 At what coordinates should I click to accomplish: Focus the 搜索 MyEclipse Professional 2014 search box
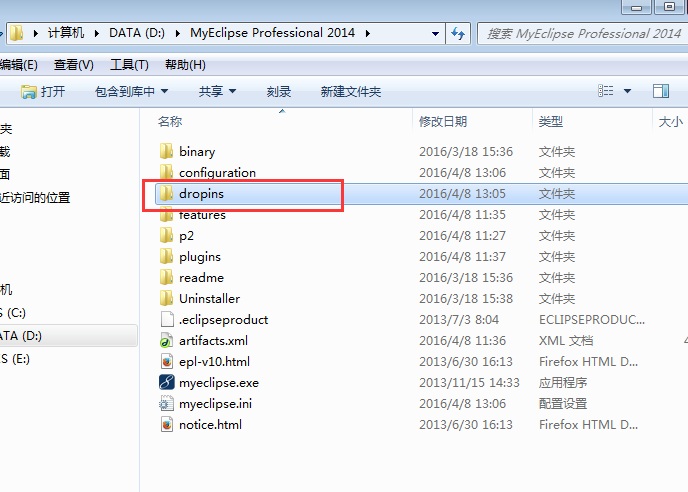coord(583,34)
